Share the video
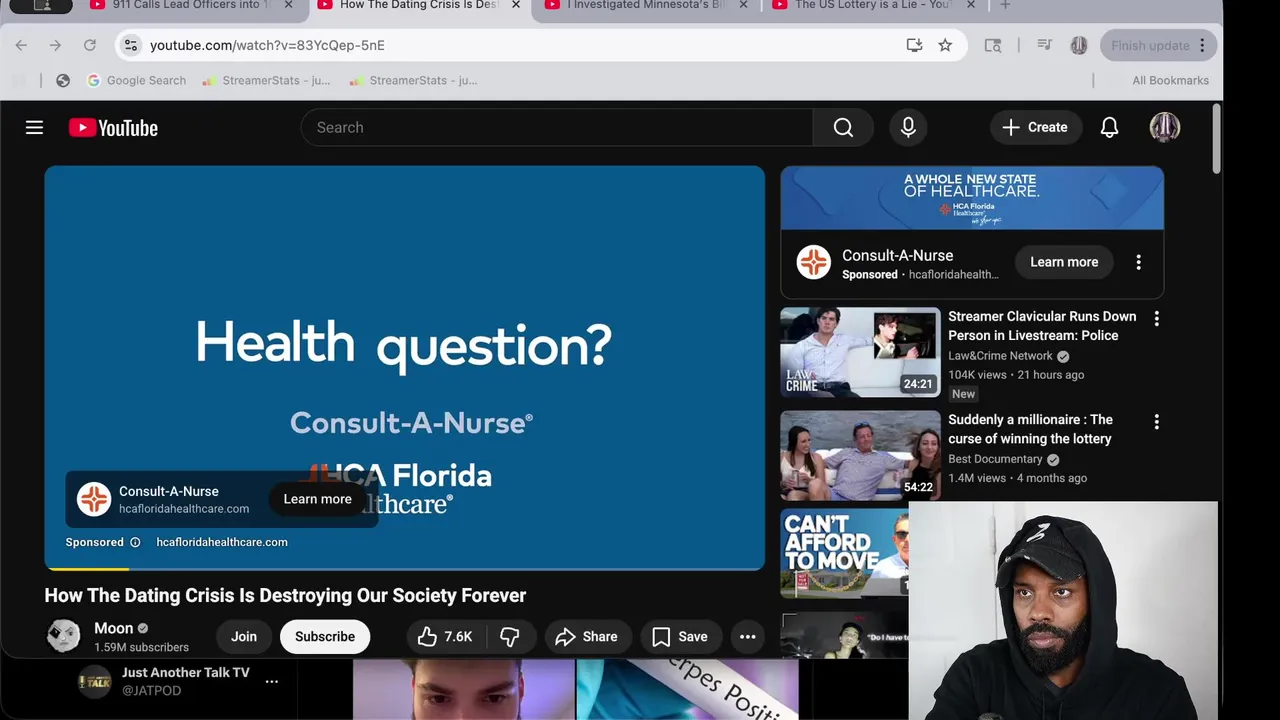This screenshot has height=720, width=1280. click(586, 636)
